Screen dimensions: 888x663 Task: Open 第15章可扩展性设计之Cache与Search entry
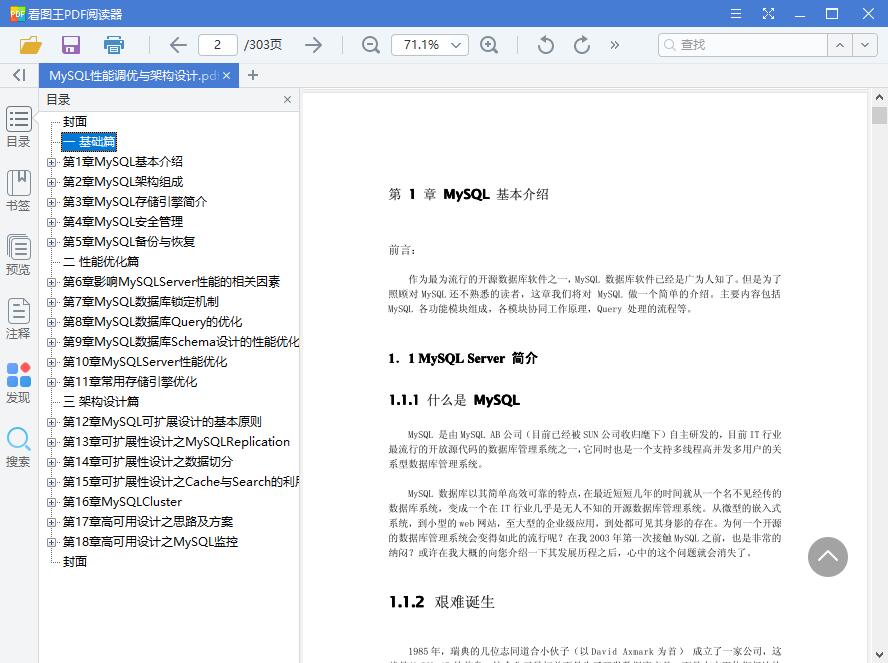pos(181,481)
